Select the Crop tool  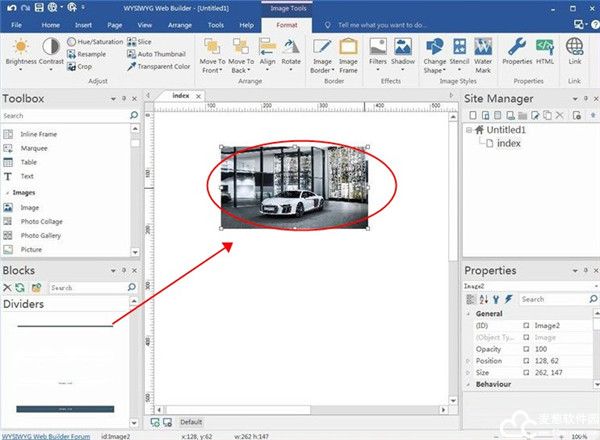(x=80, y=67)
